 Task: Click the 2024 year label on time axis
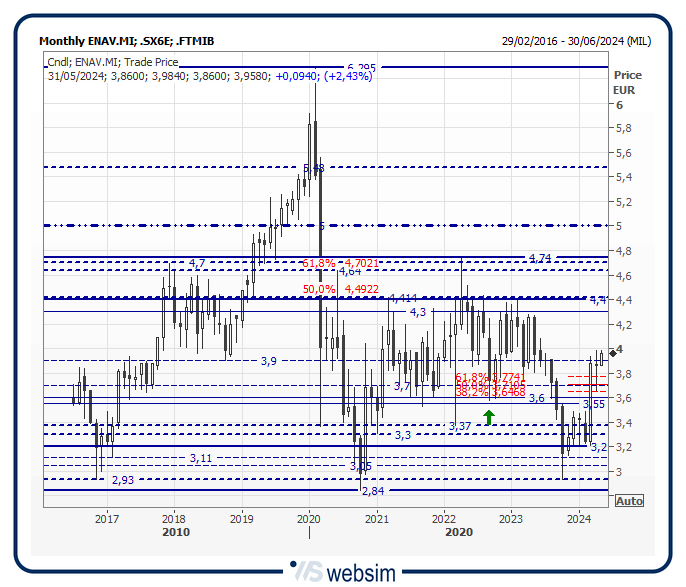(578, 518)
